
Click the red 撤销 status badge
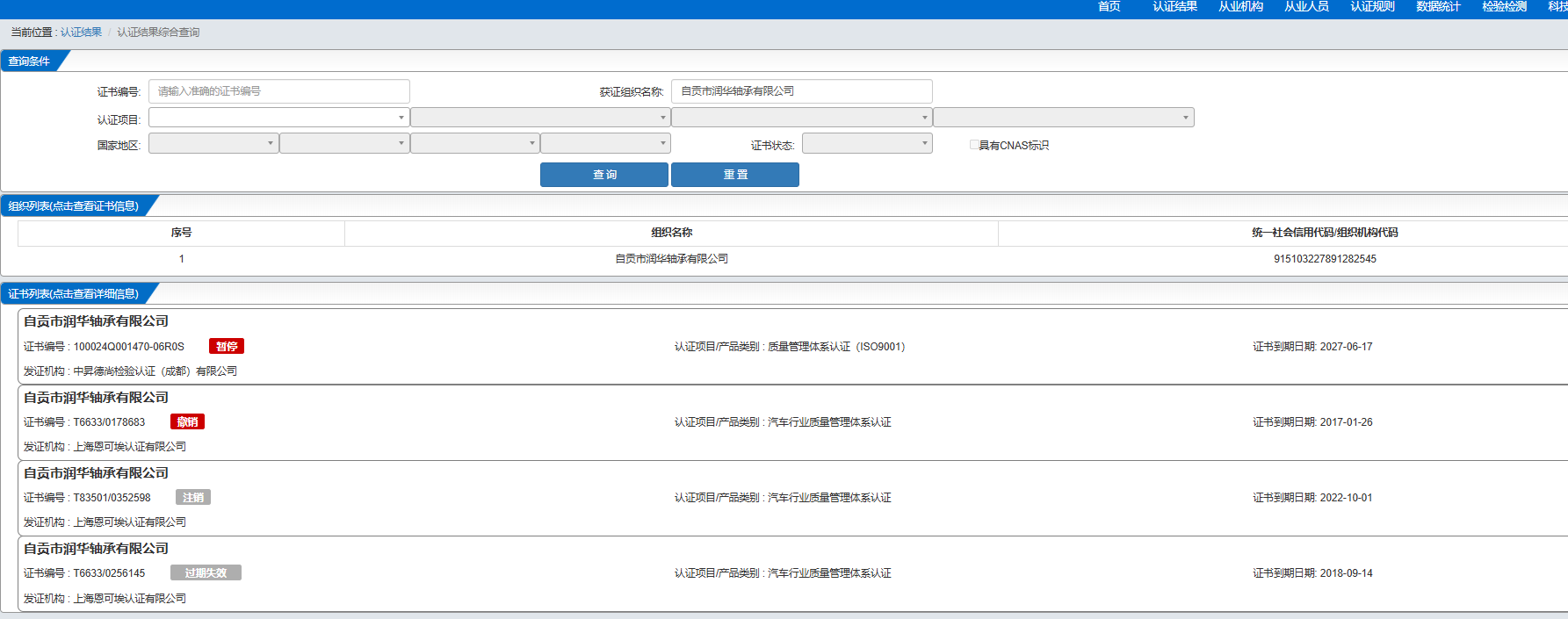pyautogui.click(x=187, y=422)
